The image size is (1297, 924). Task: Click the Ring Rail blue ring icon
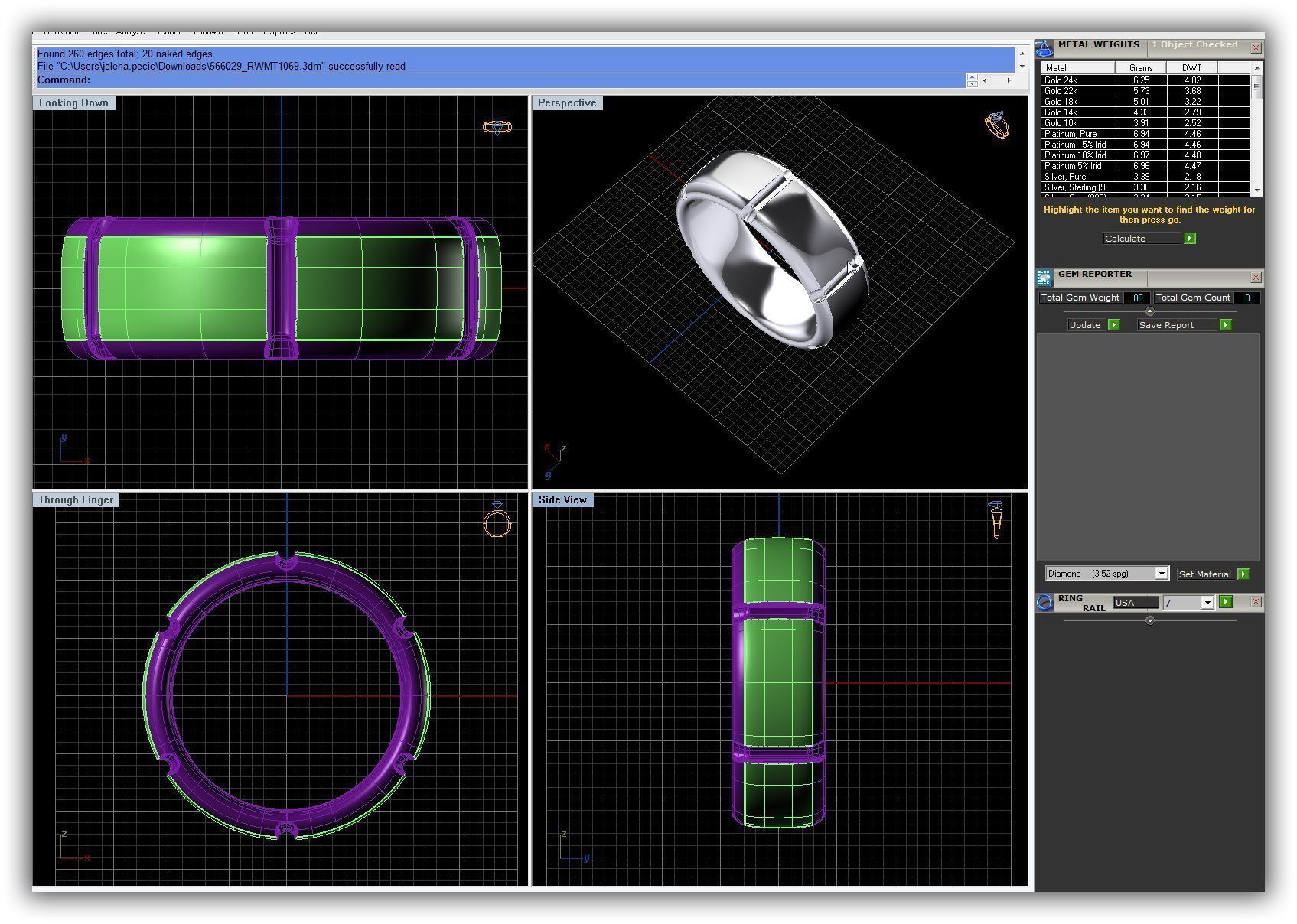click(x=1044, y=603)
